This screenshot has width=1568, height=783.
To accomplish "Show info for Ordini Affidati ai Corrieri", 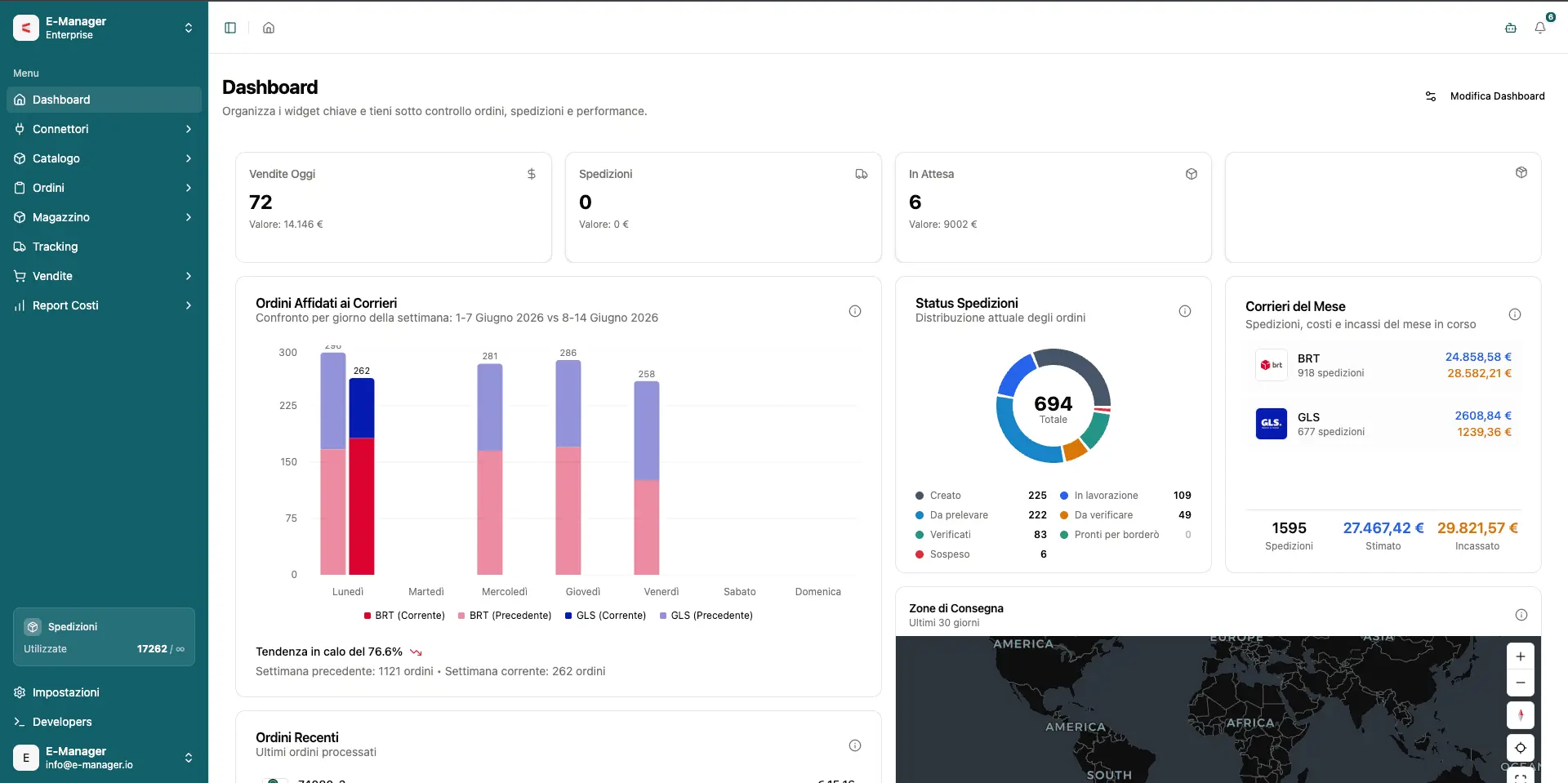I will pyautogui.click(x=855, y=311).
